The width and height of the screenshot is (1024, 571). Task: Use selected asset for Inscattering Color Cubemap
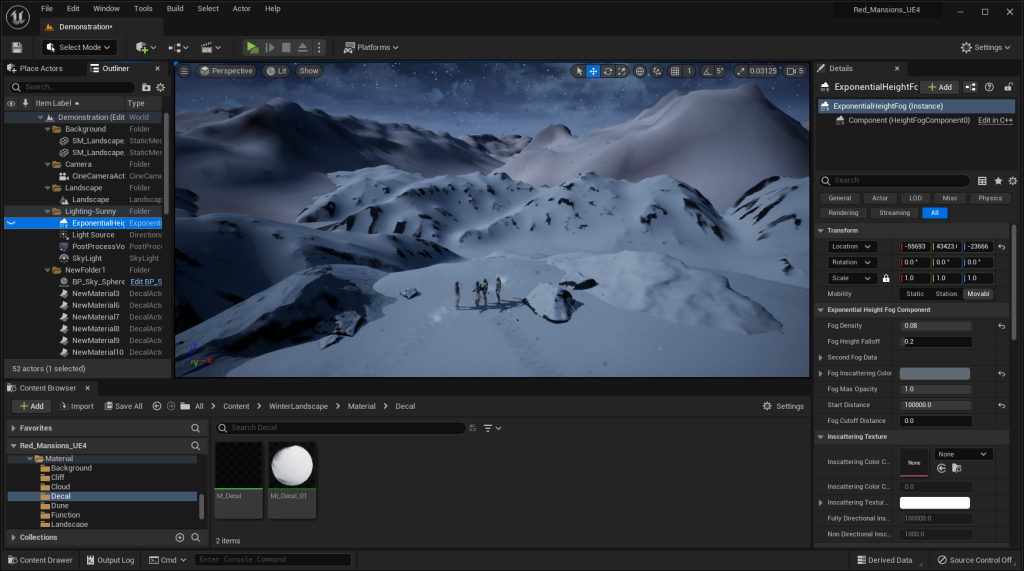[941, 468]
